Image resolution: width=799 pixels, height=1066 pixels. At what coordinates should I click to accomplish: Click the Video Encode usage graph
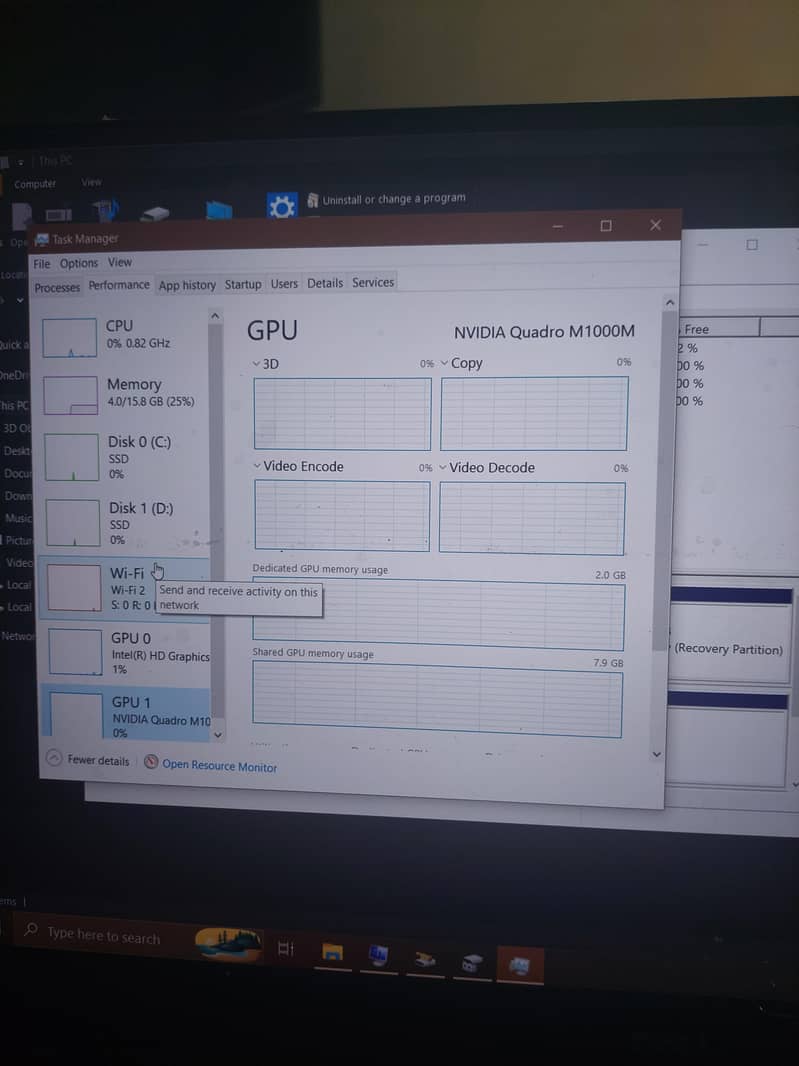coord(342,515)
